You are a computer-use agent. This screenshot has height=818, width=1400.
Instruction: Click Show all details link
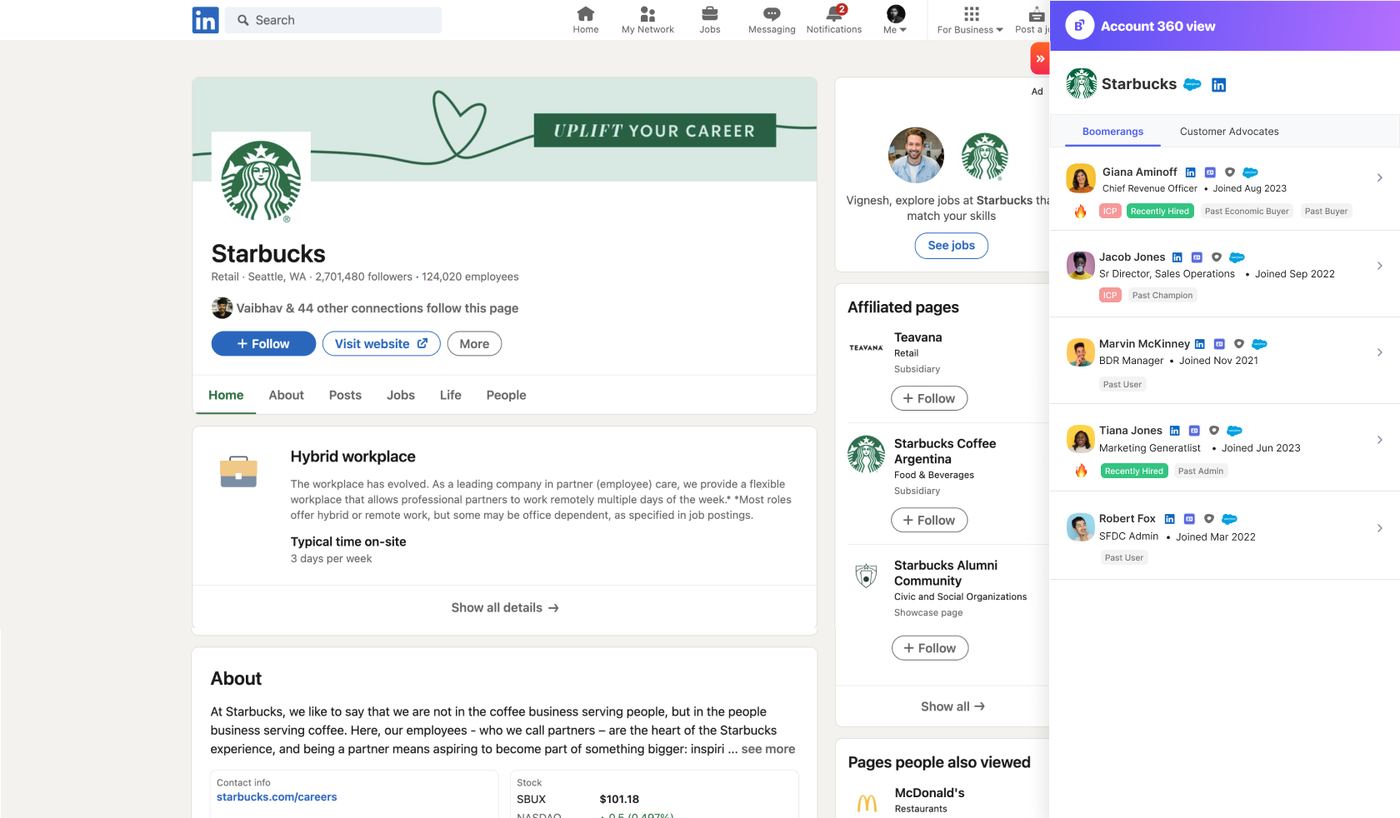pos(505,608)
